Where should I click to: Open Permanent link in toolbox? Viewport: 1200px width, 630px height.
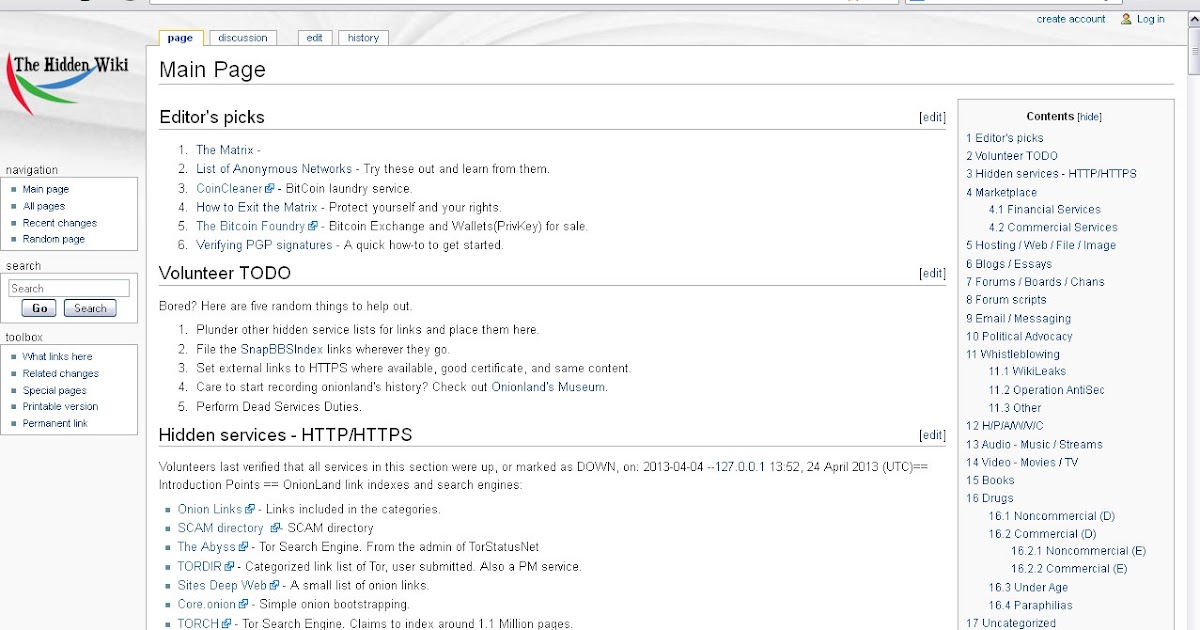coord(55,423)
